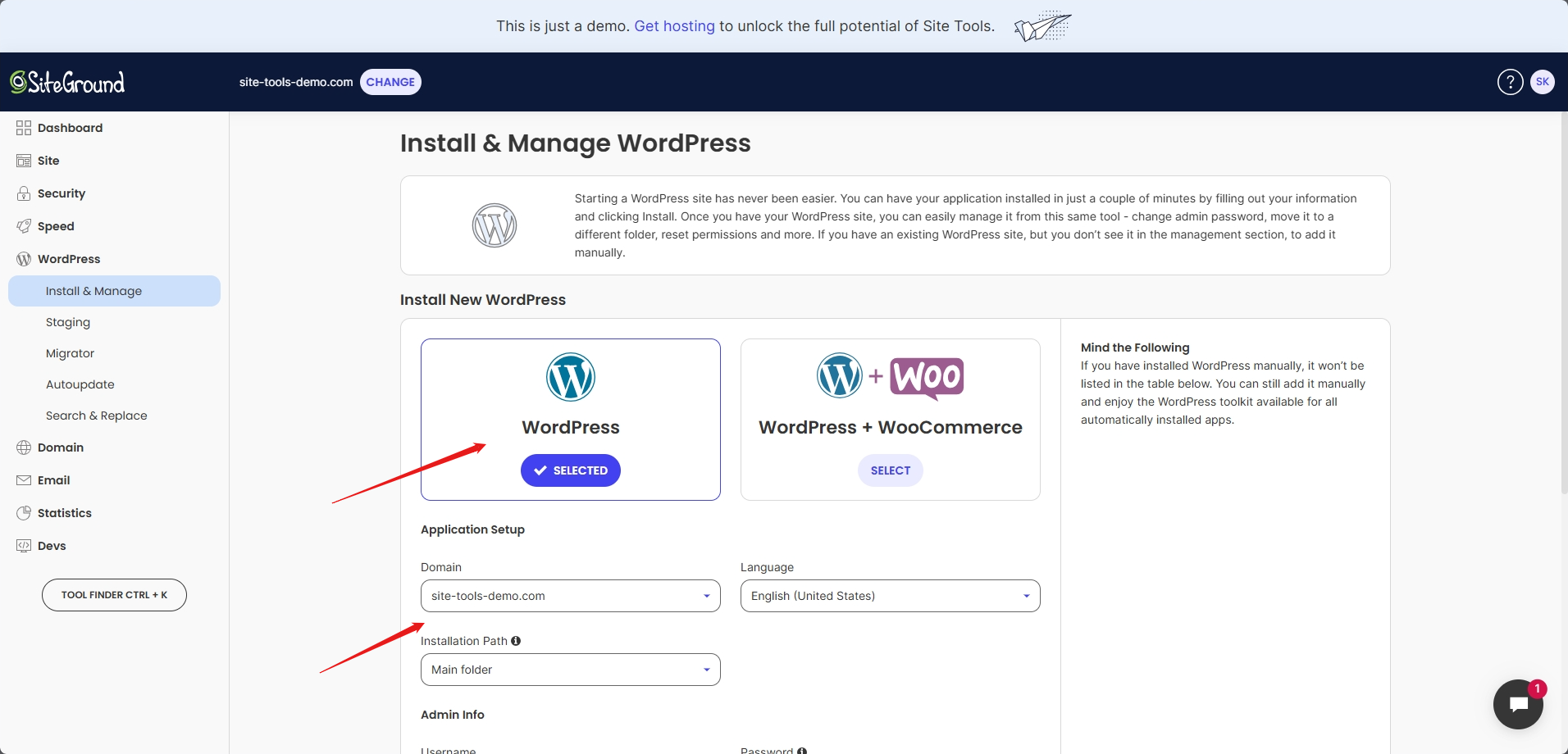Click the Mind the Following heading
This screenshot has width=1568, height=754.
(1135, 347)
